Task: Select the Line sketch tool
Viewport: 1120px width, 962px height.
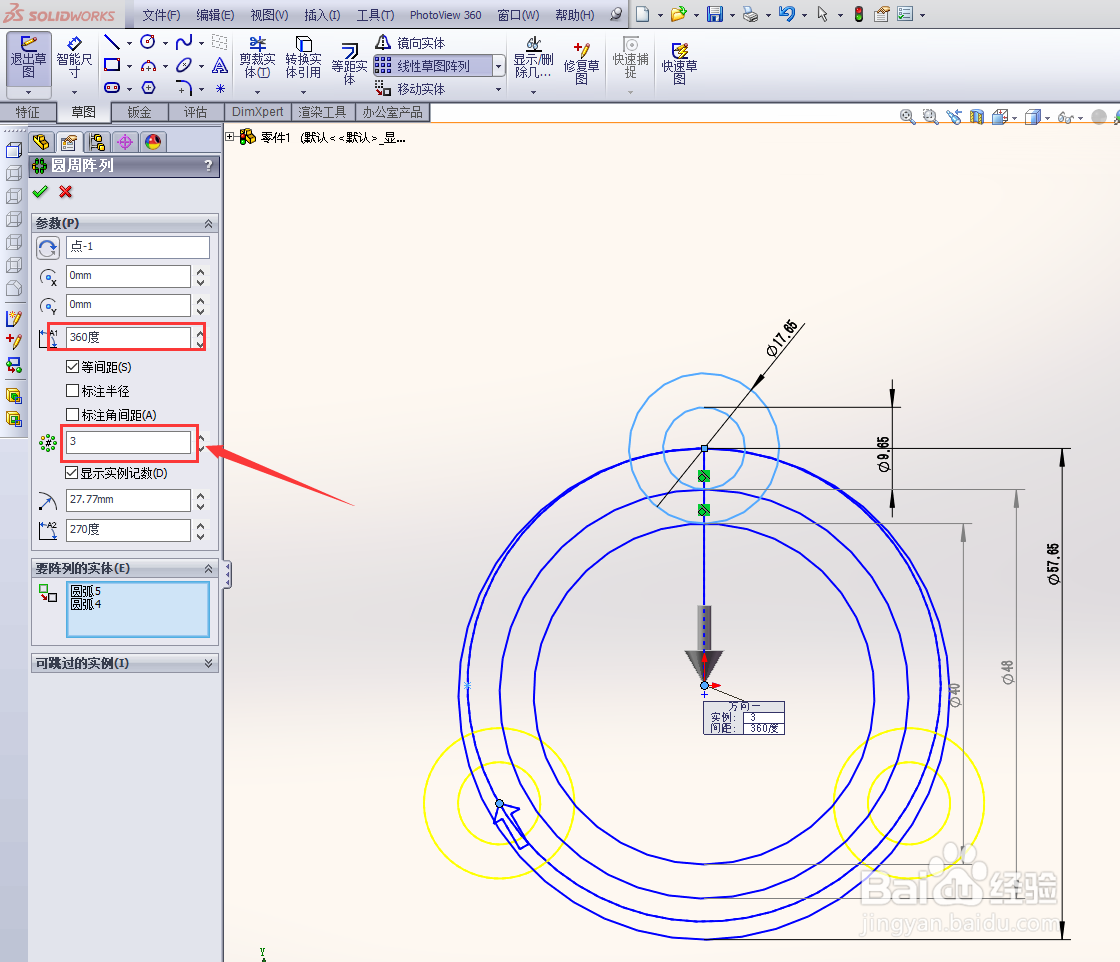Action: point(111,42)
